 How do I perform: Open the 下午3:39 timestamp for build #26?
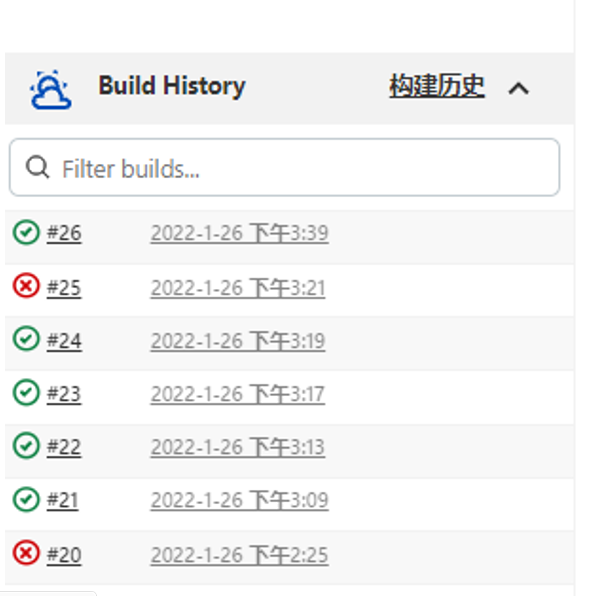click(239, 234)
